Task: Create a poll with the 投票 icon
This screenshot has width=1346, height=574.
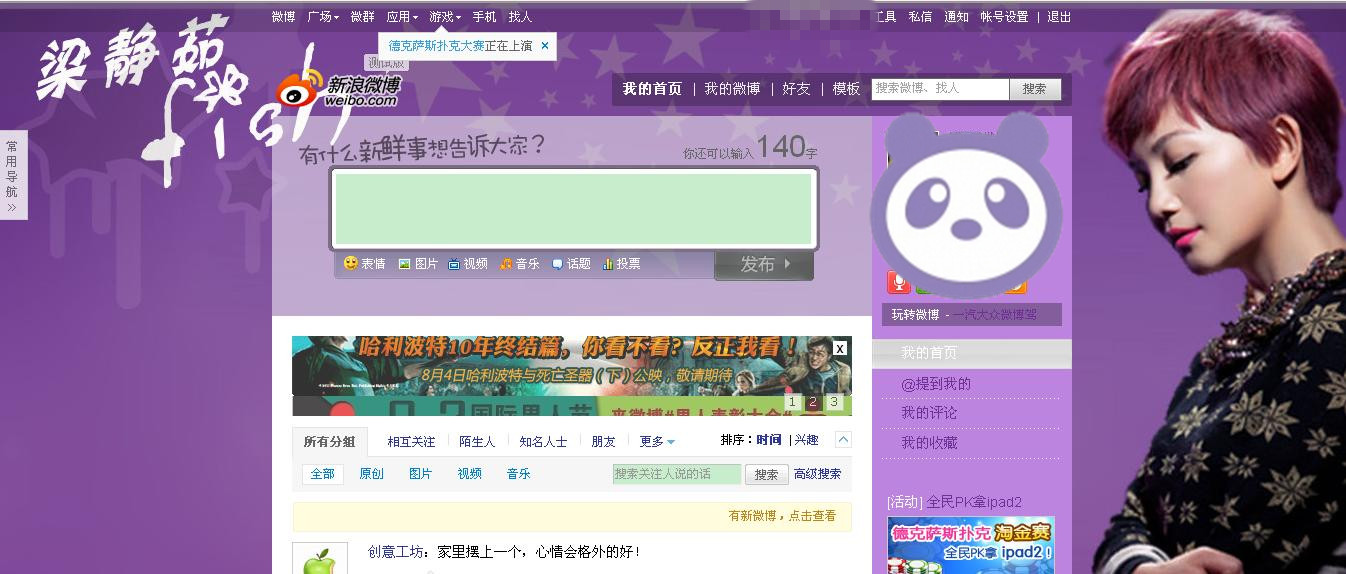Action: click(x=607, y=264)
